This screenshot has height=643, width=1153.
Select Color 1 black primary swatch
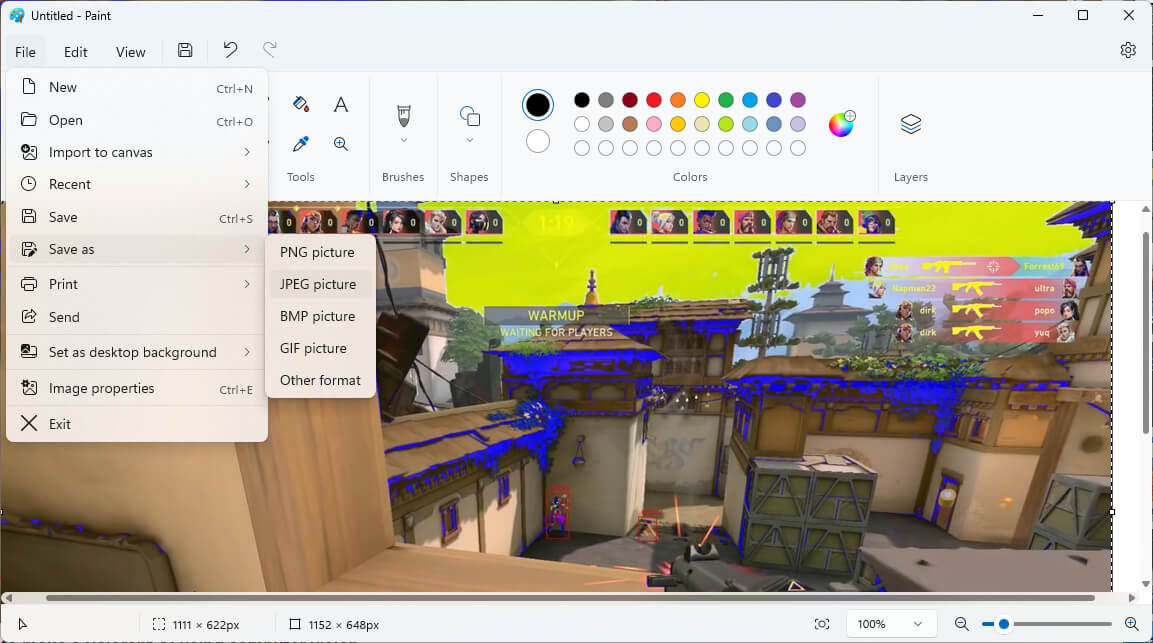[x=538, y=104]
